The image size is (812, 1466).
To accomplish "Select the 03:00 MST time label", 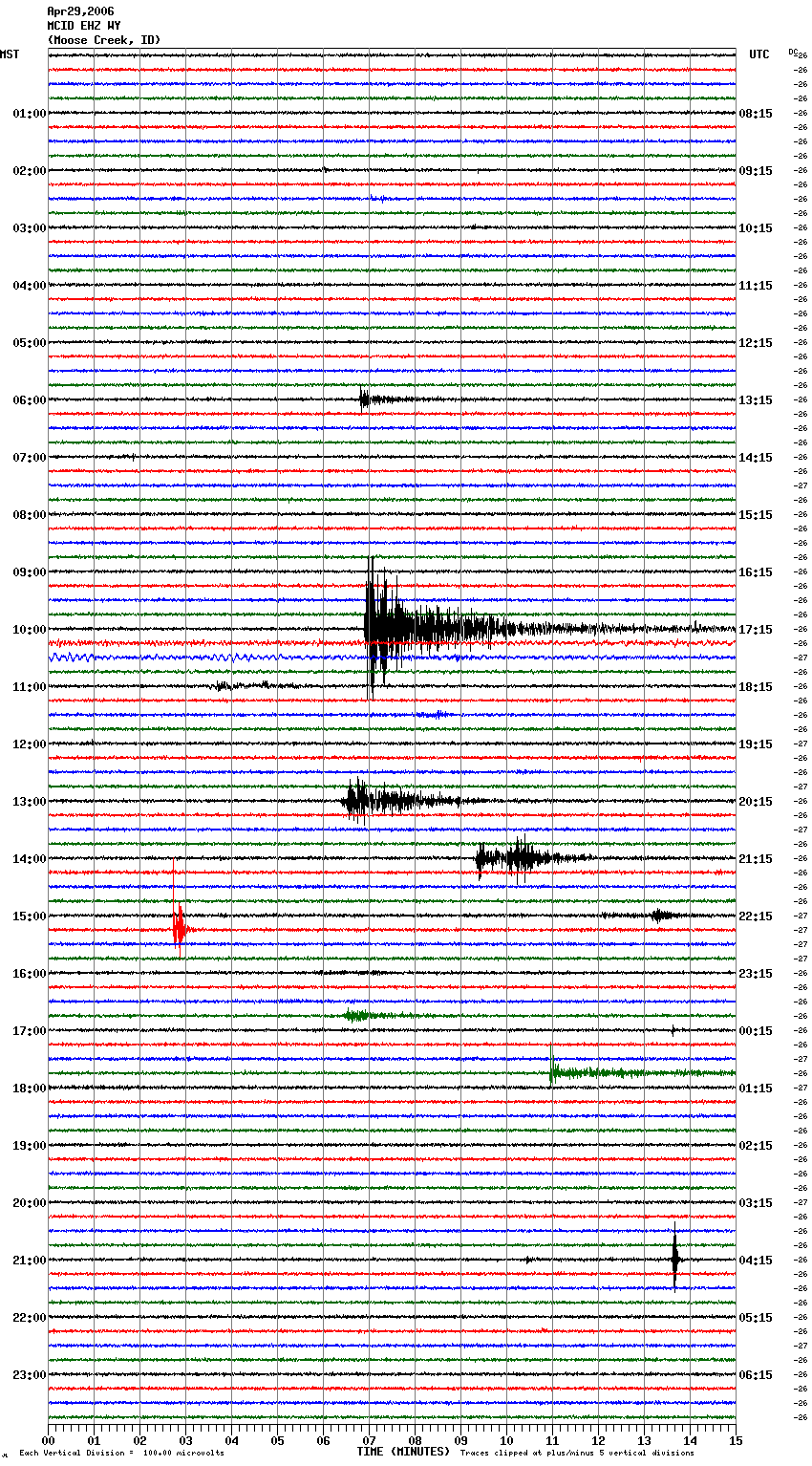I will [30, 228].
